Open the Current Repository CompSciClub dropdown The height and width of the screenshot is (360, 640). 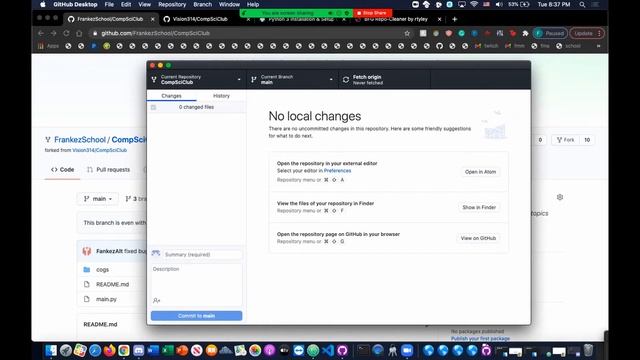tap(196, 80)
